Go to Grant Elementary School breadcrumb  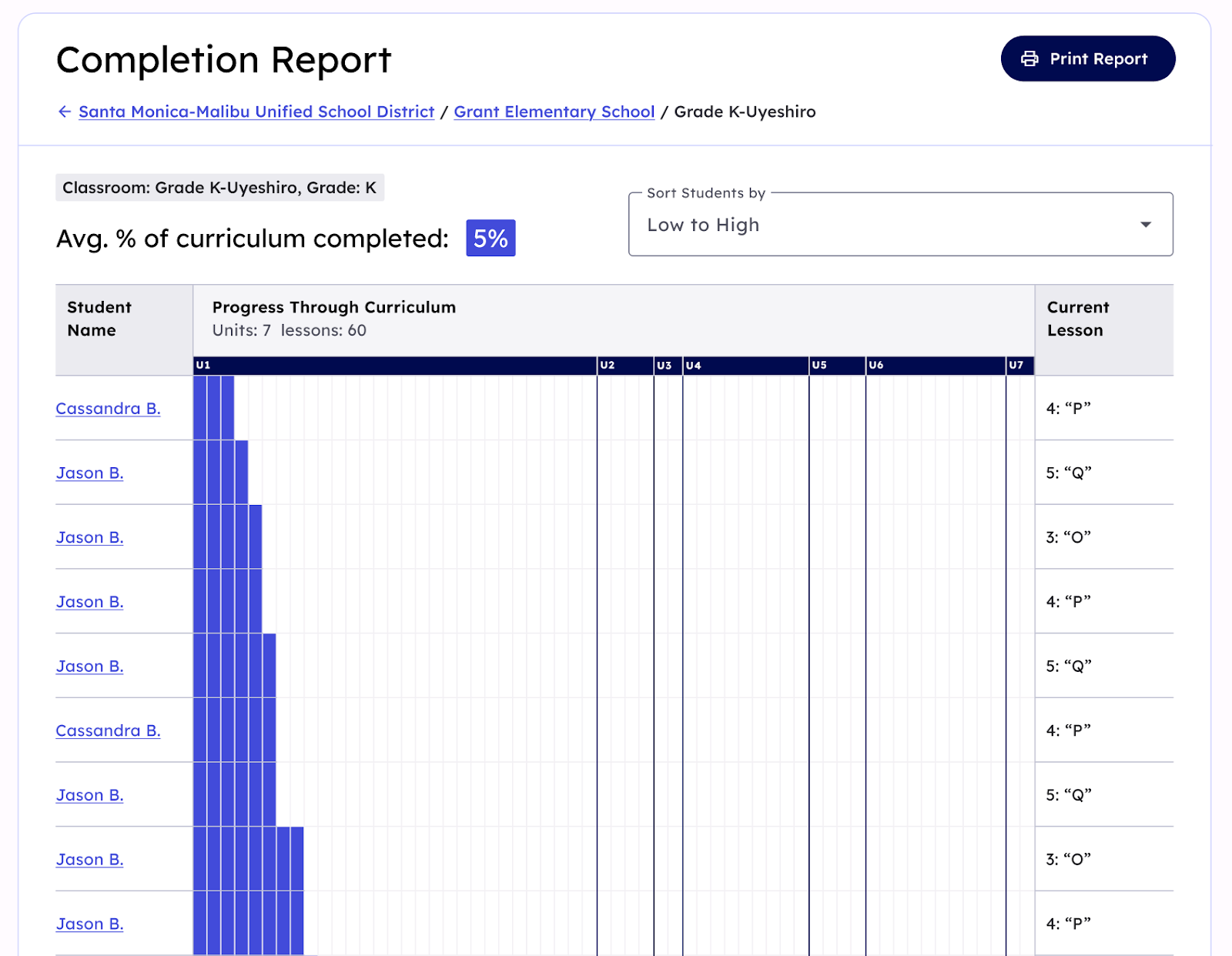coord(554,112)
